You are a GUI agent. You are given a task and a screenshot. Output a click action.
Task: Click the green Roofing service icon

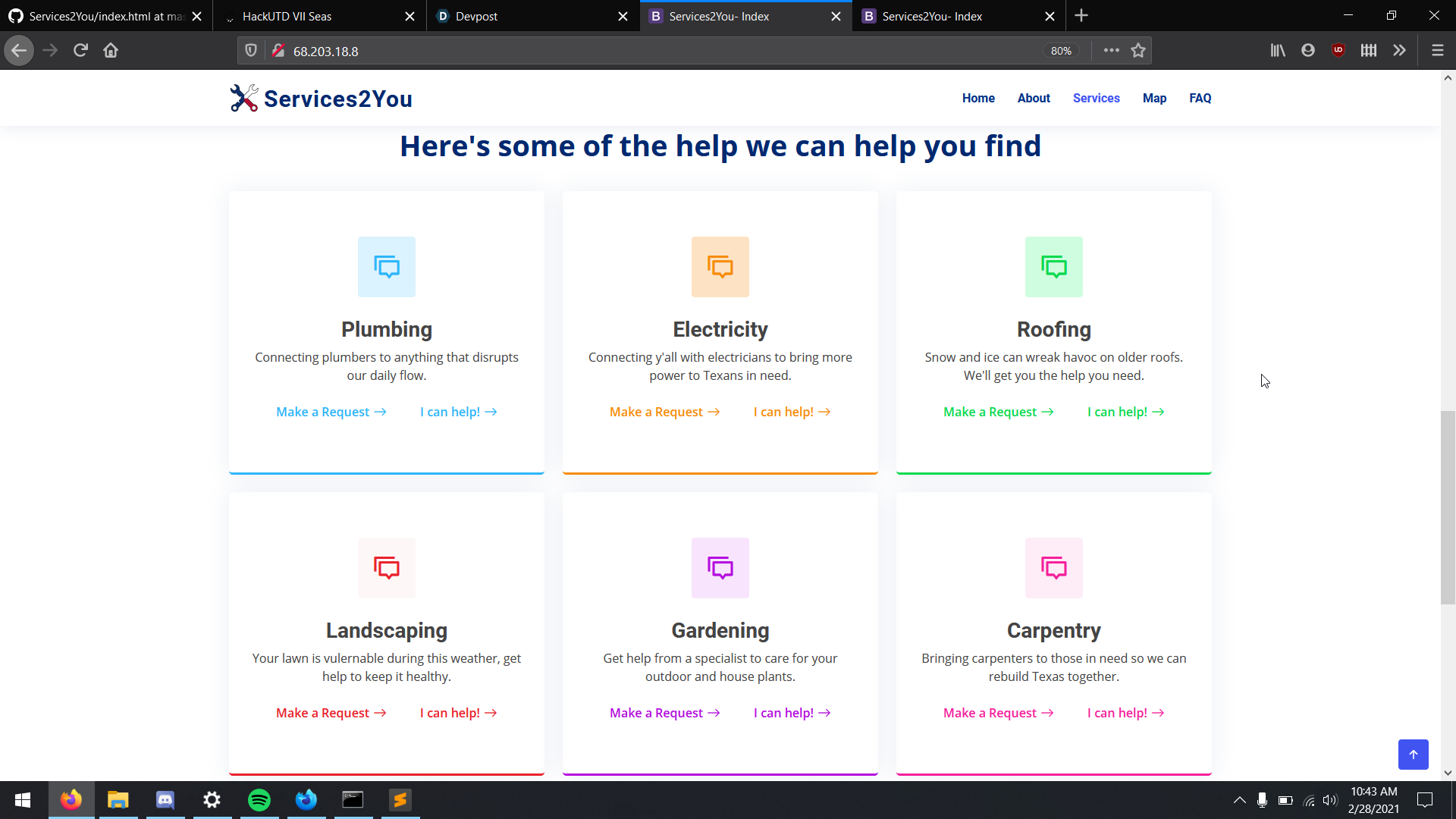pyautogui.click(x=1054, y=267)
